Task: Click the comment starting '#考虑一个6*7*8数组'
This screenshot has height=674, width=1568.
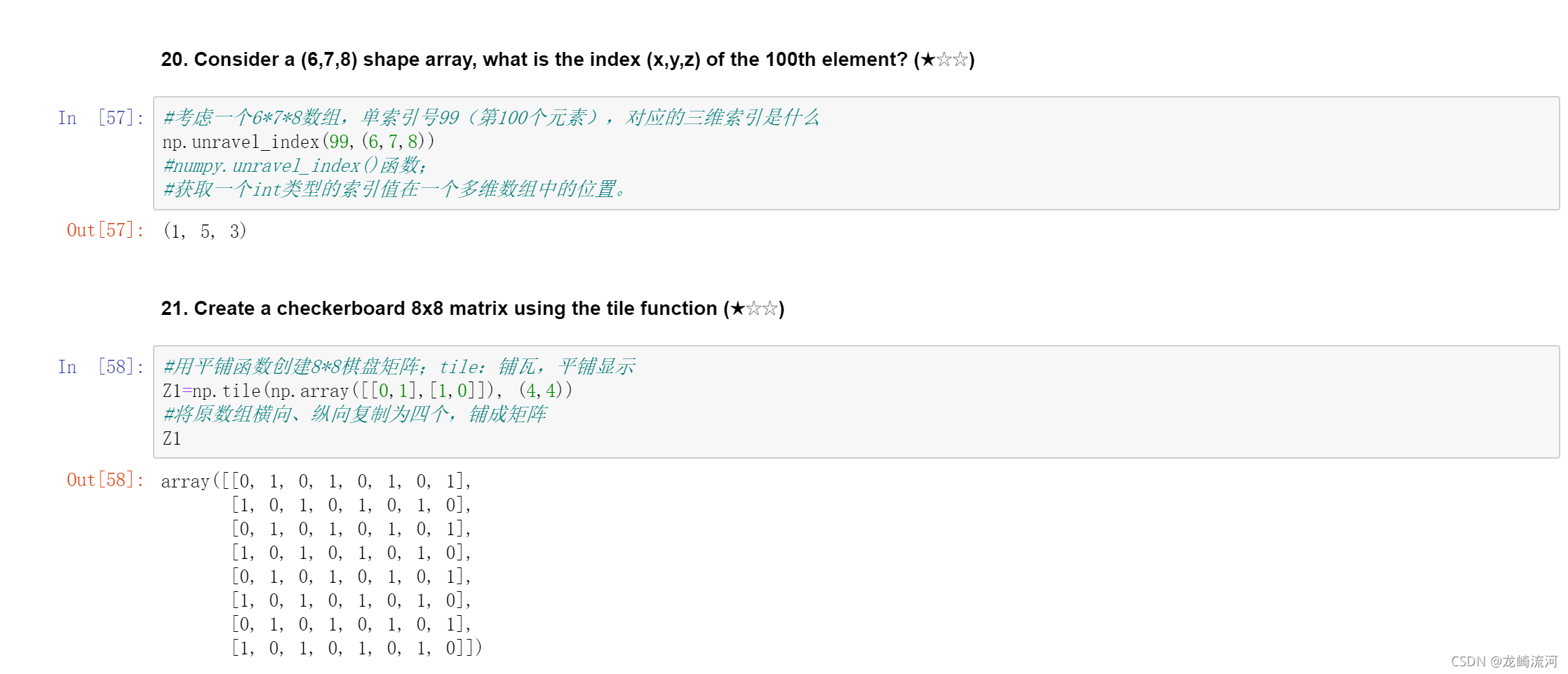Action: (491, 118)
